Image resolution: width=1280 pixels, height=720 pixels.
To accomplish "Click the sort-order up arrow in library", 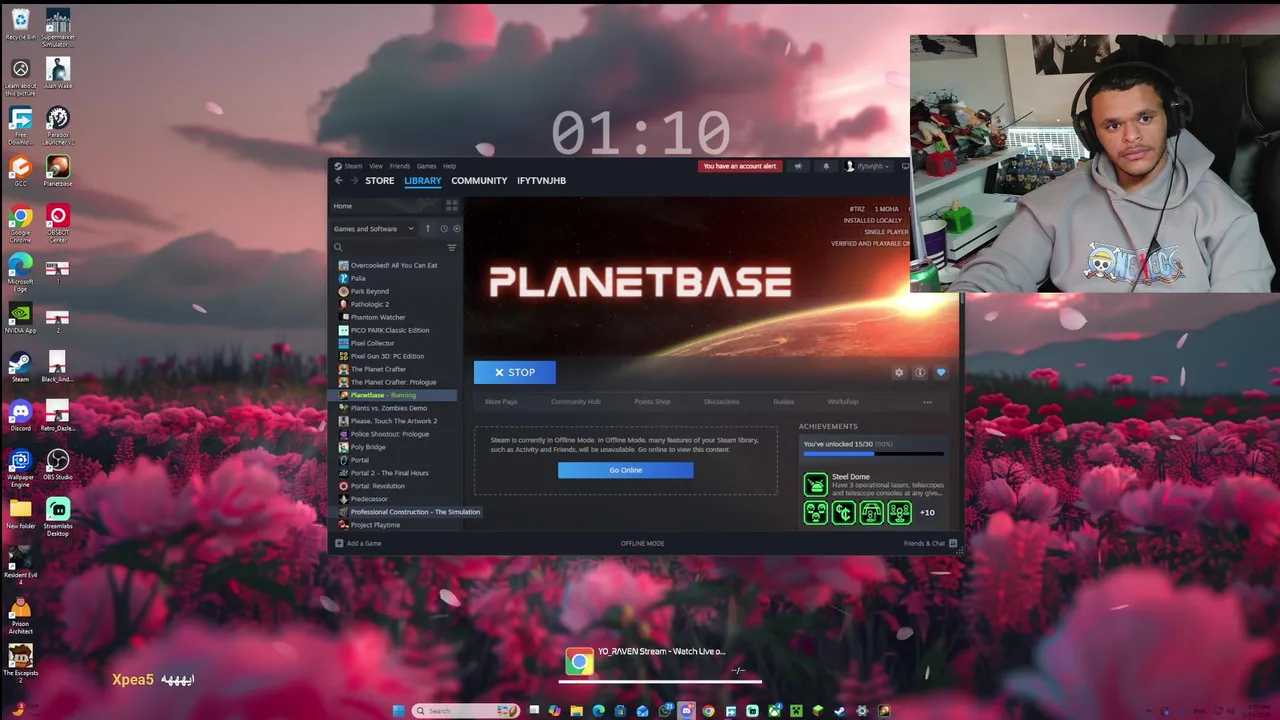I will click(x=428, y=229).
